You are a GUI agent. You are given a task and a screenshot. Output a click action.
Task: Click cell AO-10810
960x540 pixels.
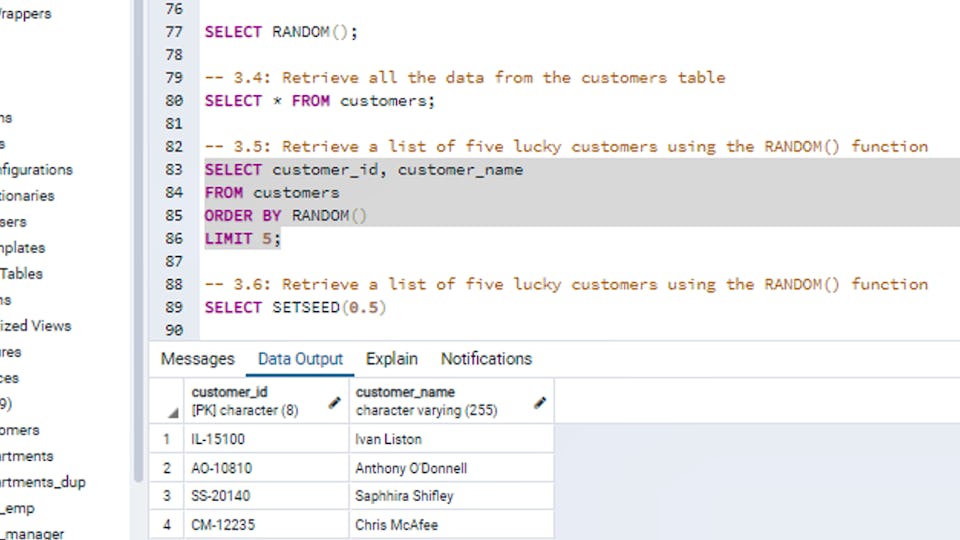click(x=266, y=468)
